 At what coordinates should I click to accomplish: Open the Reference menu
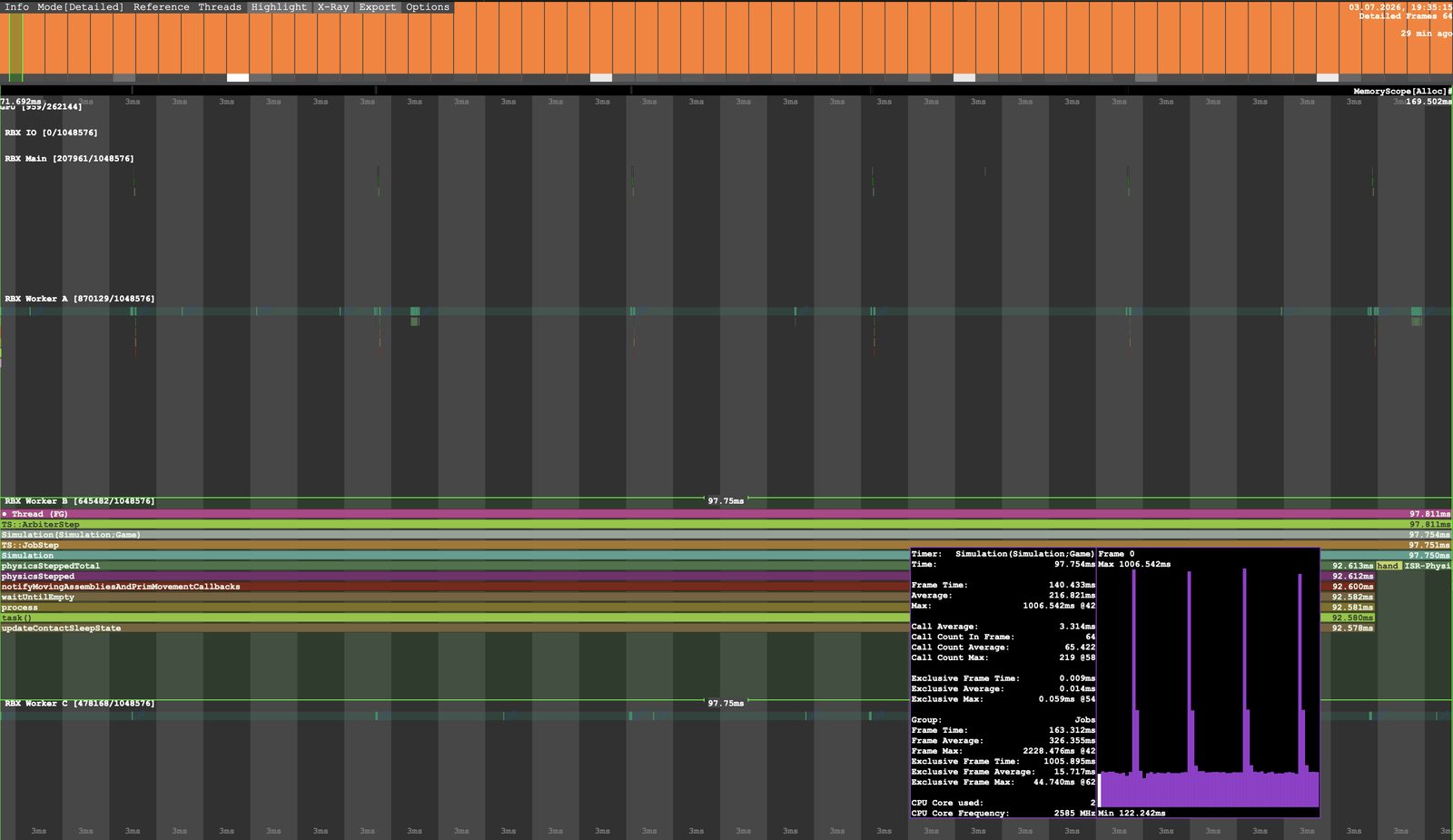[x=162, y=6]
